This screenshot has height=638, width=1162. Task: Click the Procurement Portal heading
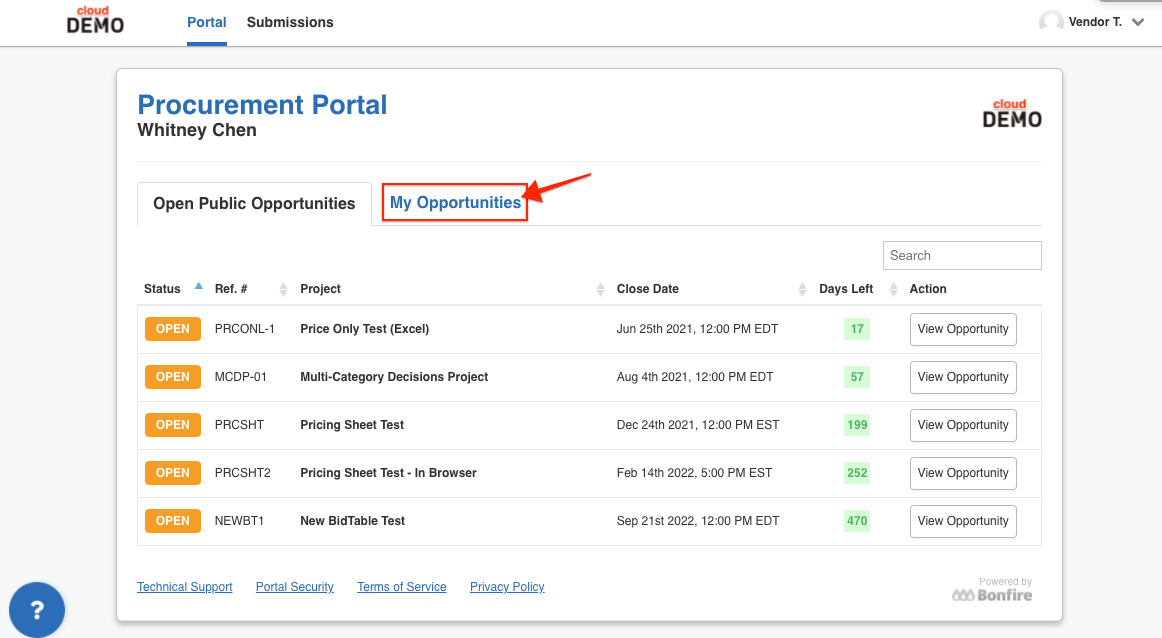(262, 105)
